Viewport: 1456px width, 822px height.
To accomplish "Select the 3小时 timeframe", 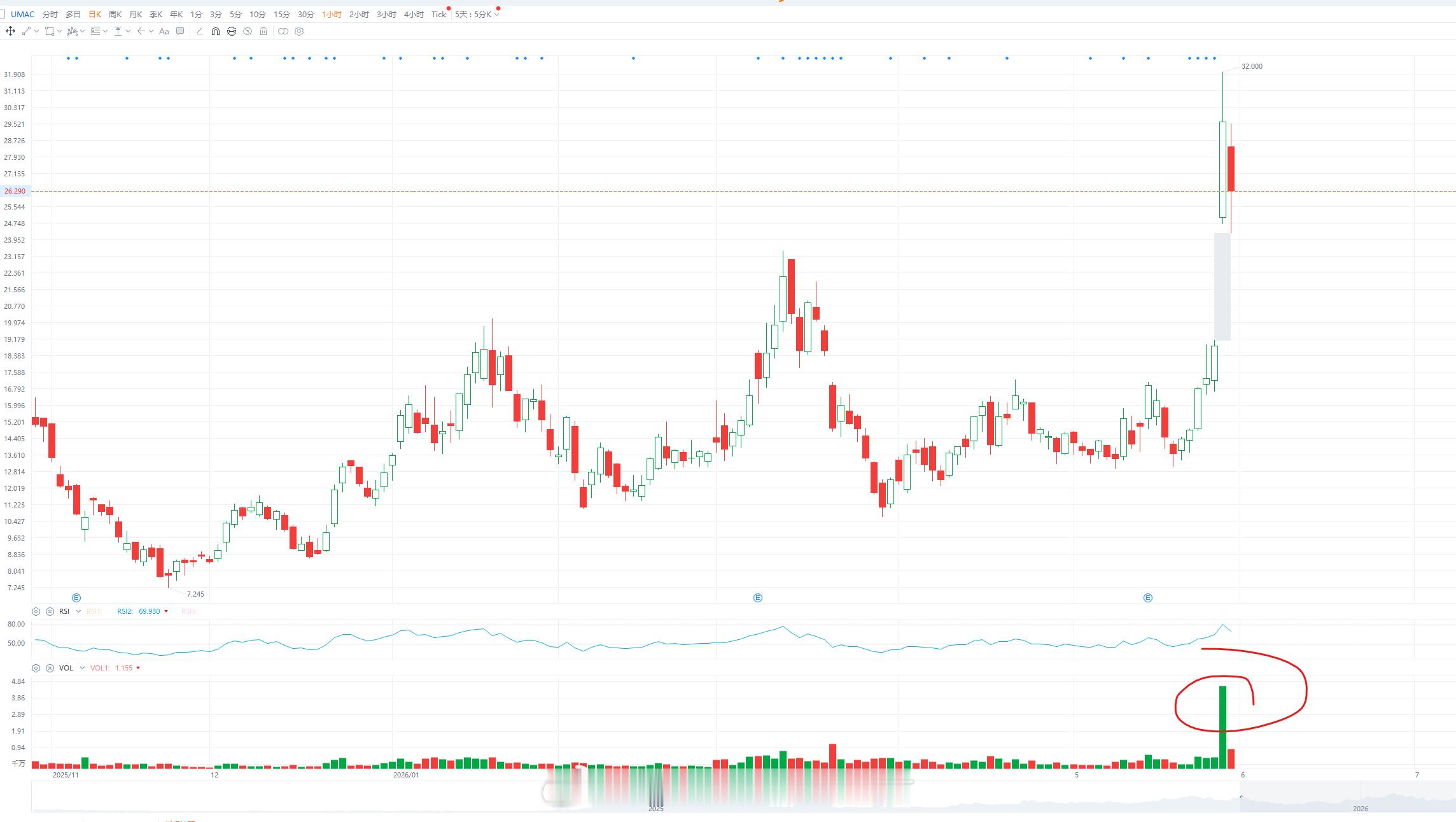I will click(386, 14).
